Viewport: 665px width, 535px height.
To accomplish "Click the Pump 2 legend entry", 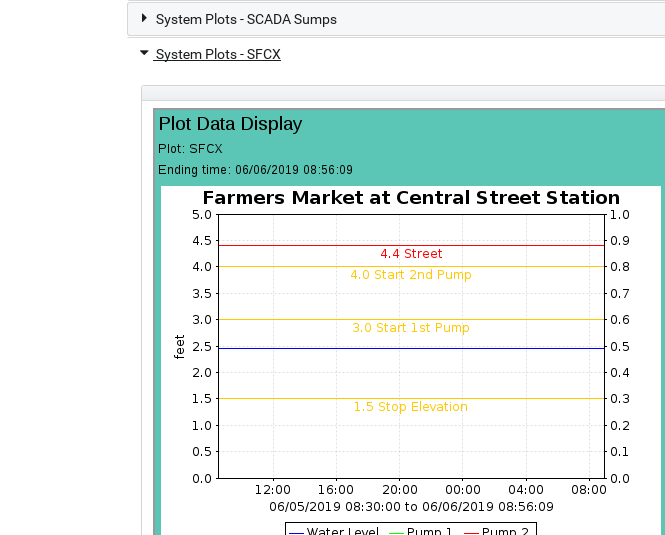I will [497, 531].
